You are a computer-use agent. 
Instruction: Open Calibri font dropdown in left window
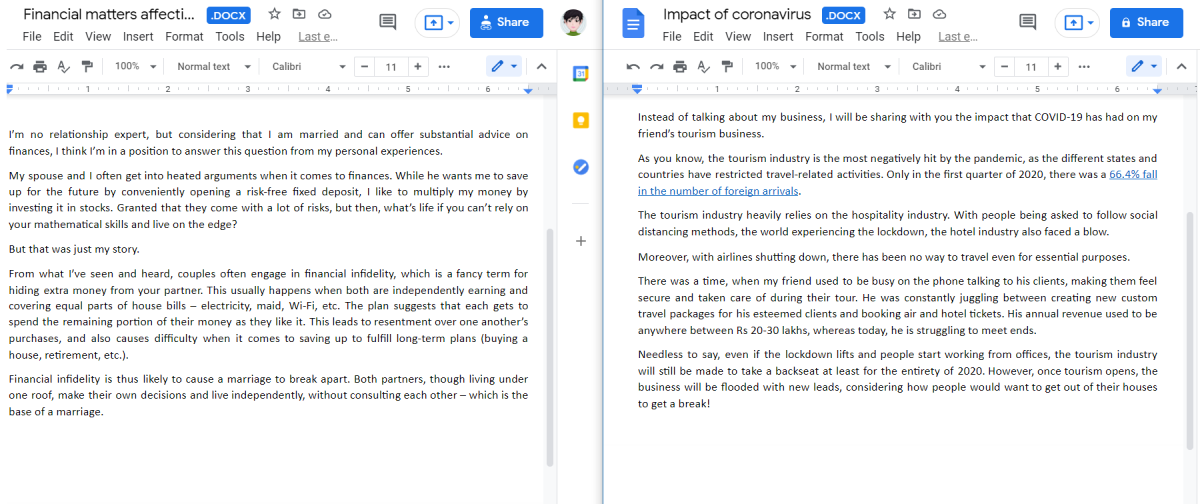(x=308, y=67)
